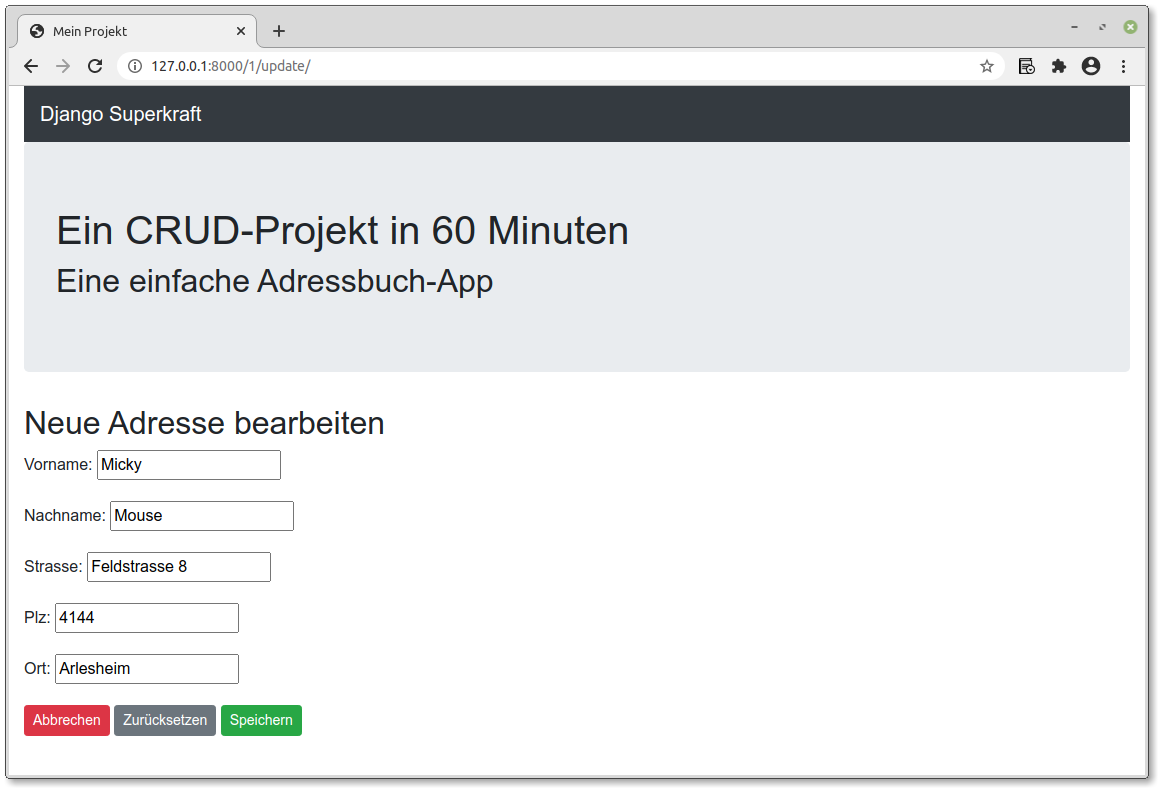Select the Strasse field showing Feldstrasse 8
The image size is (1158, 788).
(x=179, y=566)
